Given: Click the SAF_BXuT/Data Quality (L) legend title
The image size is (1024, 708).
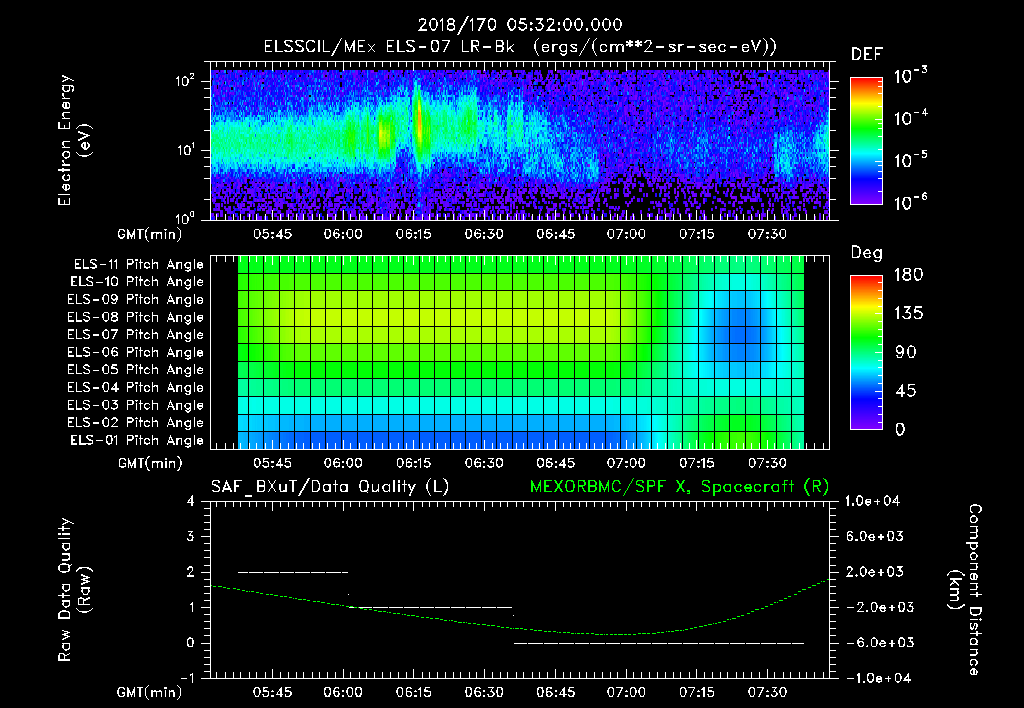Looking at the screenshot, I should click(x=330, y=487).
